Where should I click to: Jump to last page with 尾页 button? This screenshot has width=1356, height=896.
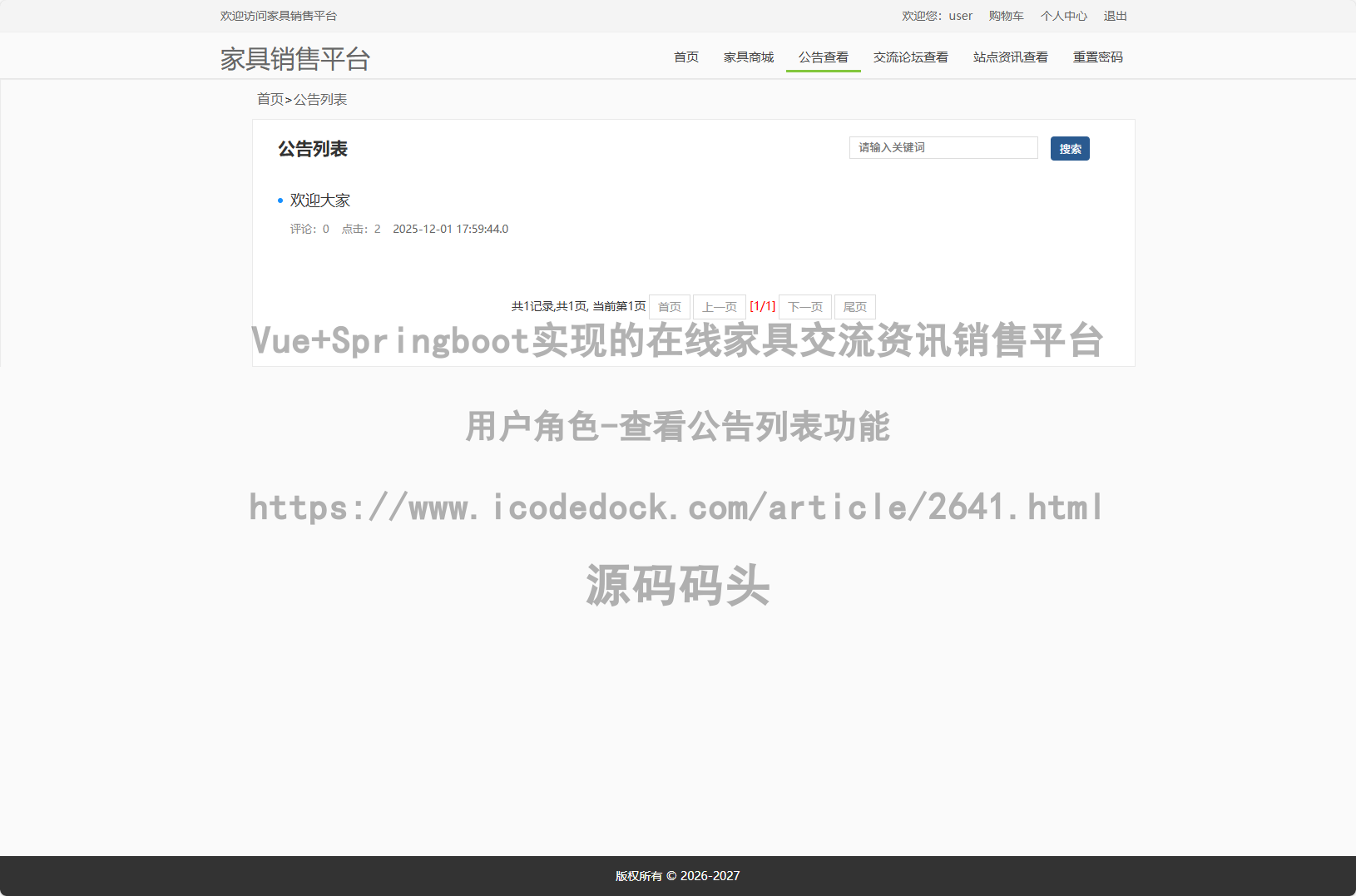tap(854, 306)
